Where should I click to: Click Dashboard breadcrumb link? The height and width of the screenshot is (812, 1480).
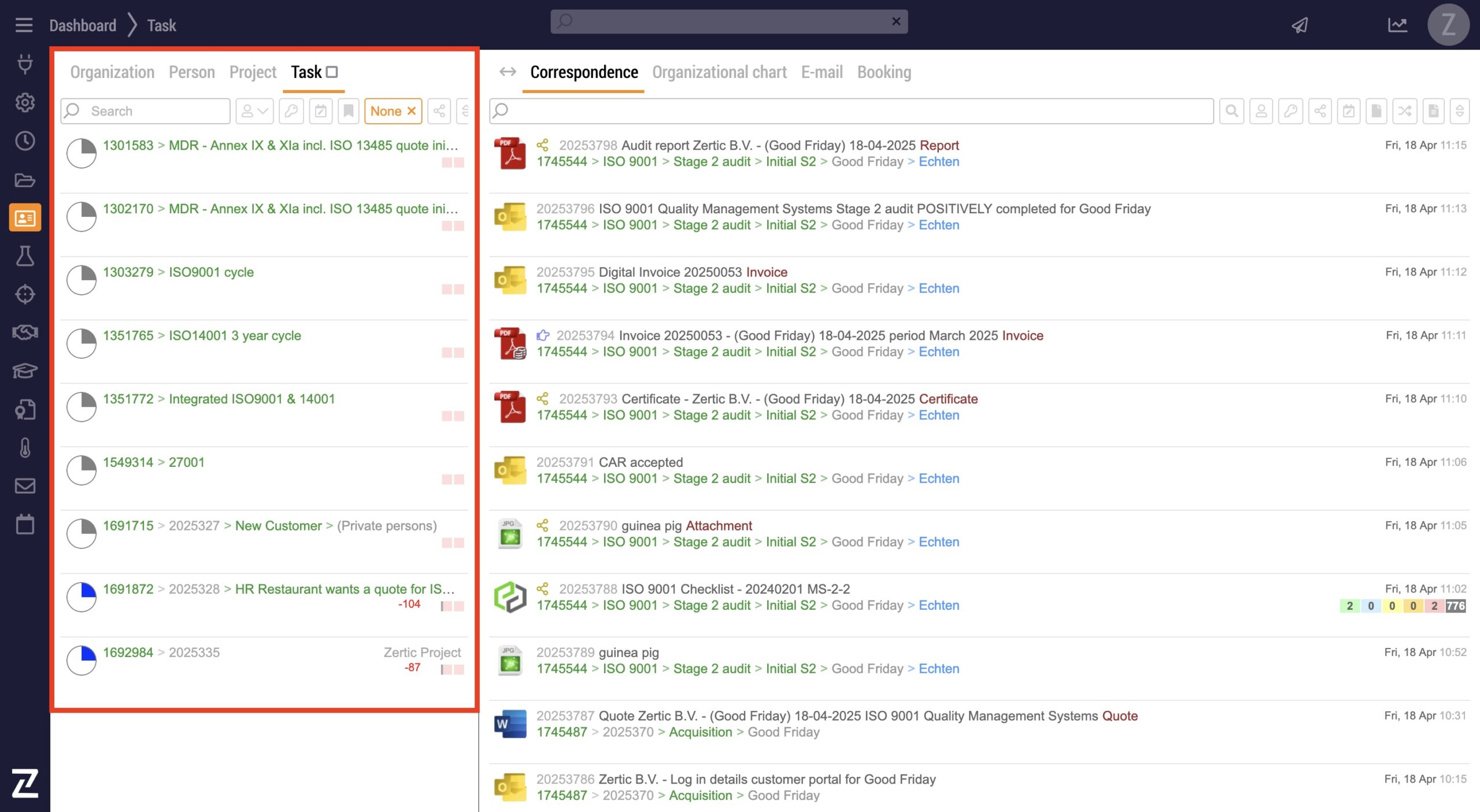(83, 25)
